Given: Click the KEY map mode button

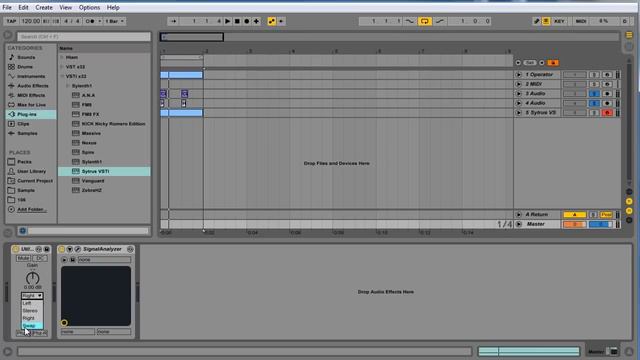Looking at the screenshot, I should point(559,21).
